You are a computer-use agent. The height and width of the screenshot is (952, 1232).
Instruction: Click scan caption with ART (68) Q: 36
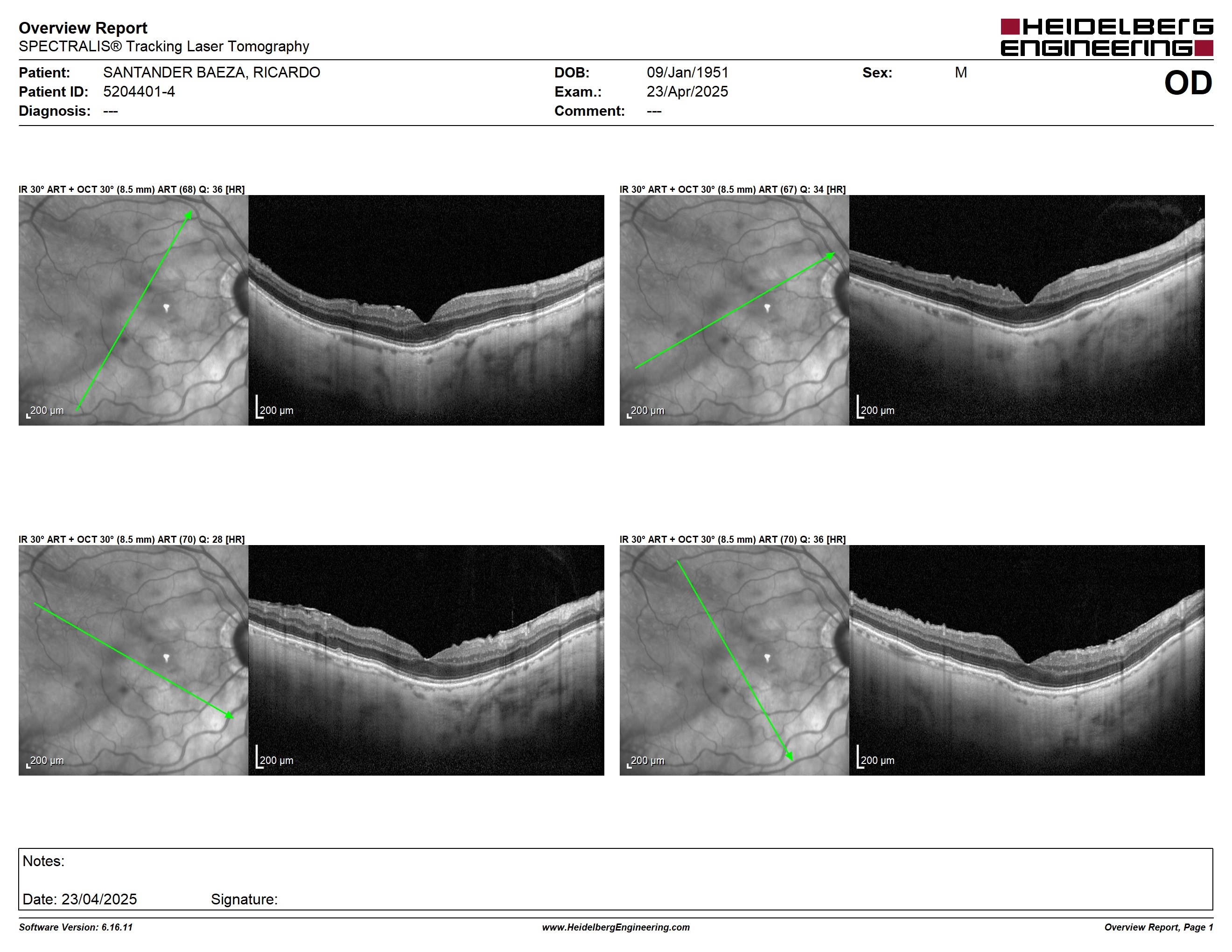tap(132, 189)
